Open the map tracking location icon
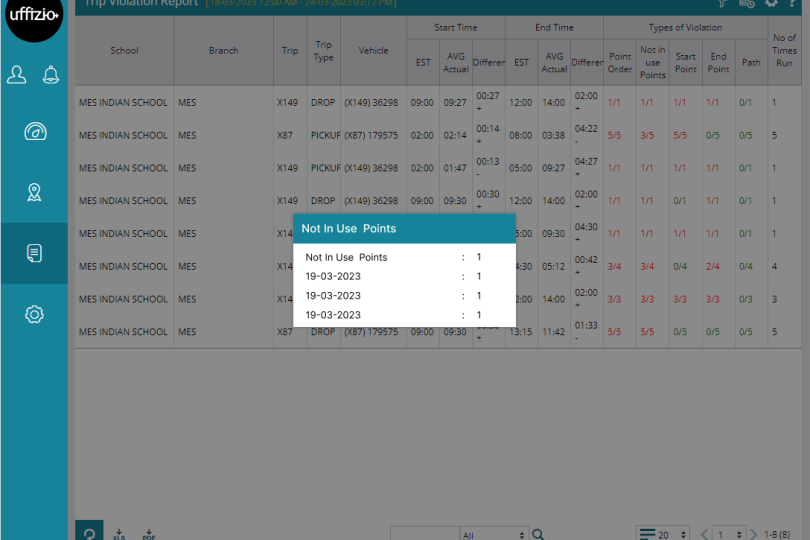The image size is (810, 540). 34,193
